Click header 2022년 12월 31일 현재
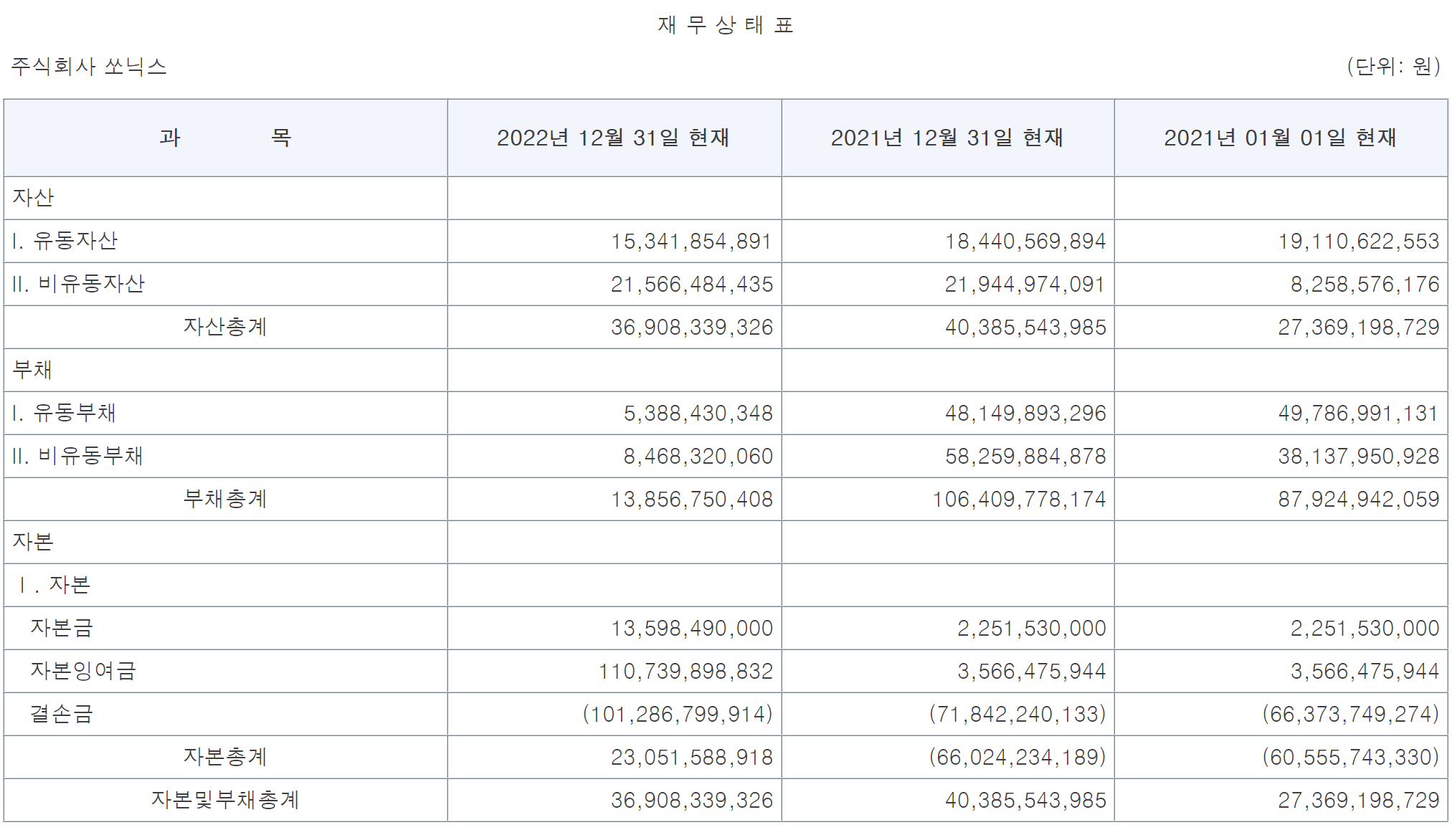 [x=614, y=138]
